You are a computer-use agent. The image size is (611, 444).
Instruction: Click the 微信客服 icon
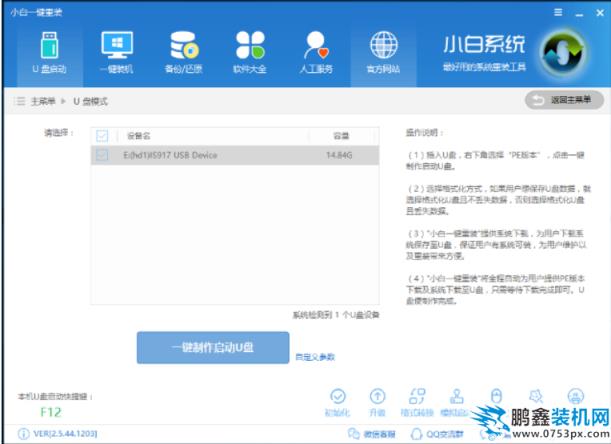pos(353,433)
